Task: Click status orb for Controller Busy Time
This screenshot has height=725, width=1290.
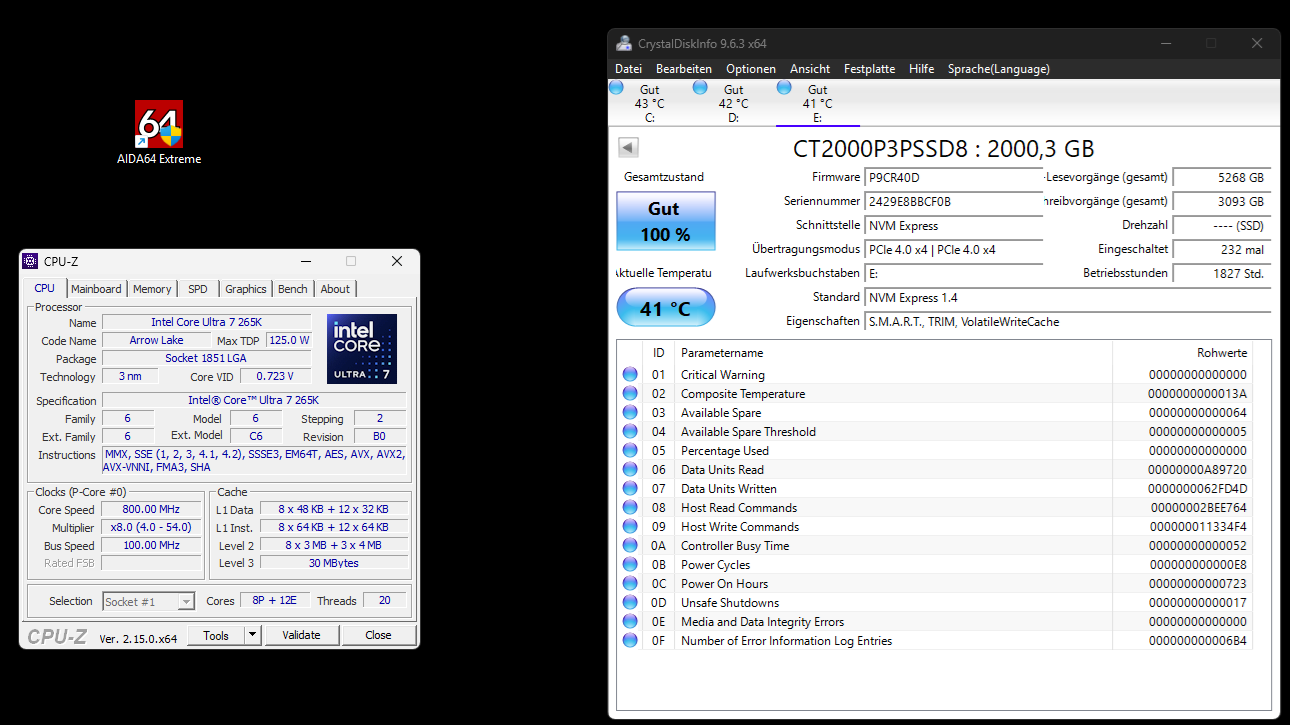Action: coord(630,546)
